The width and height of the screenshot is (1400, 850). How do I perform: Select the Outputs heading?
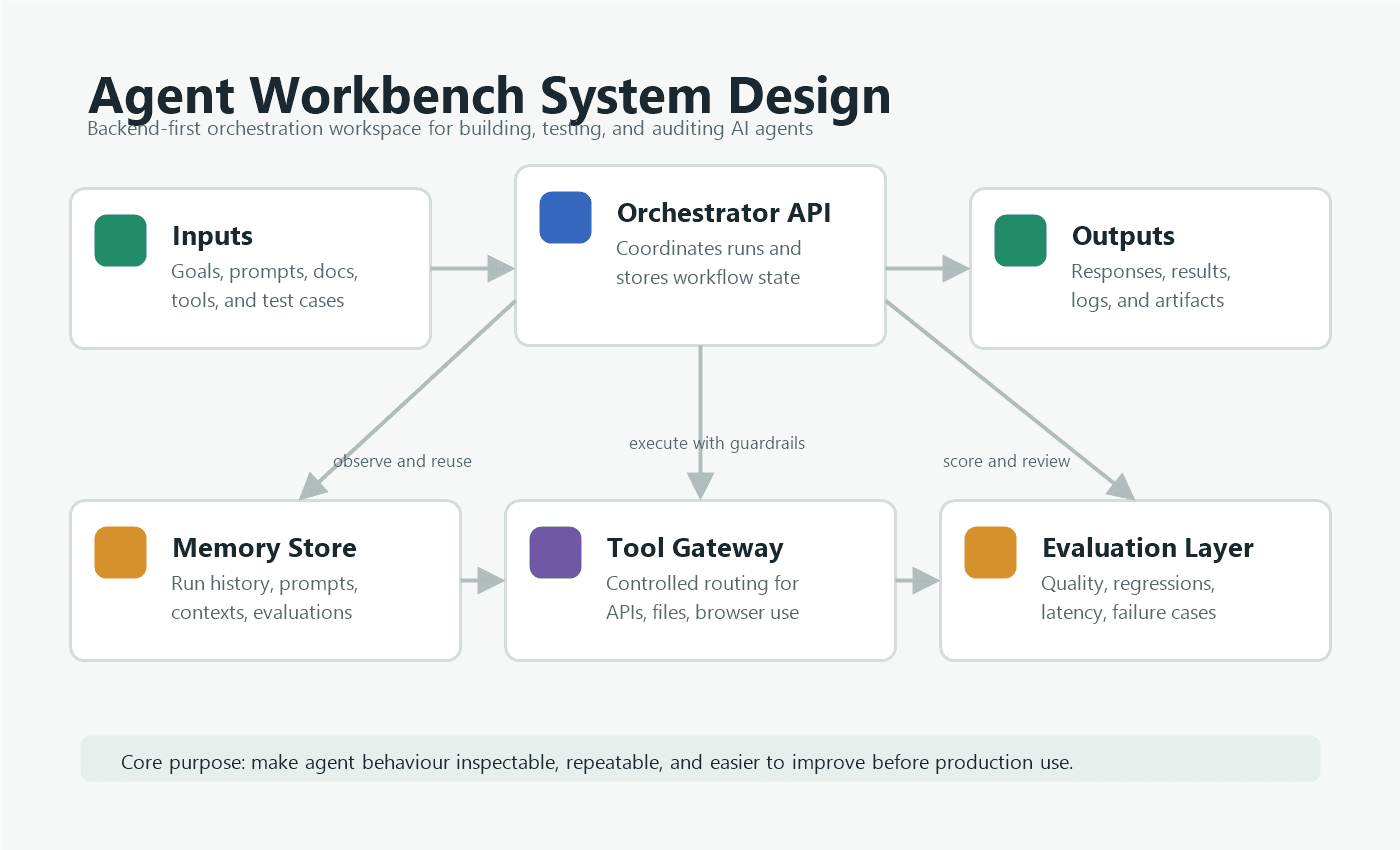pyautogui.click(x=1123, y=237)
